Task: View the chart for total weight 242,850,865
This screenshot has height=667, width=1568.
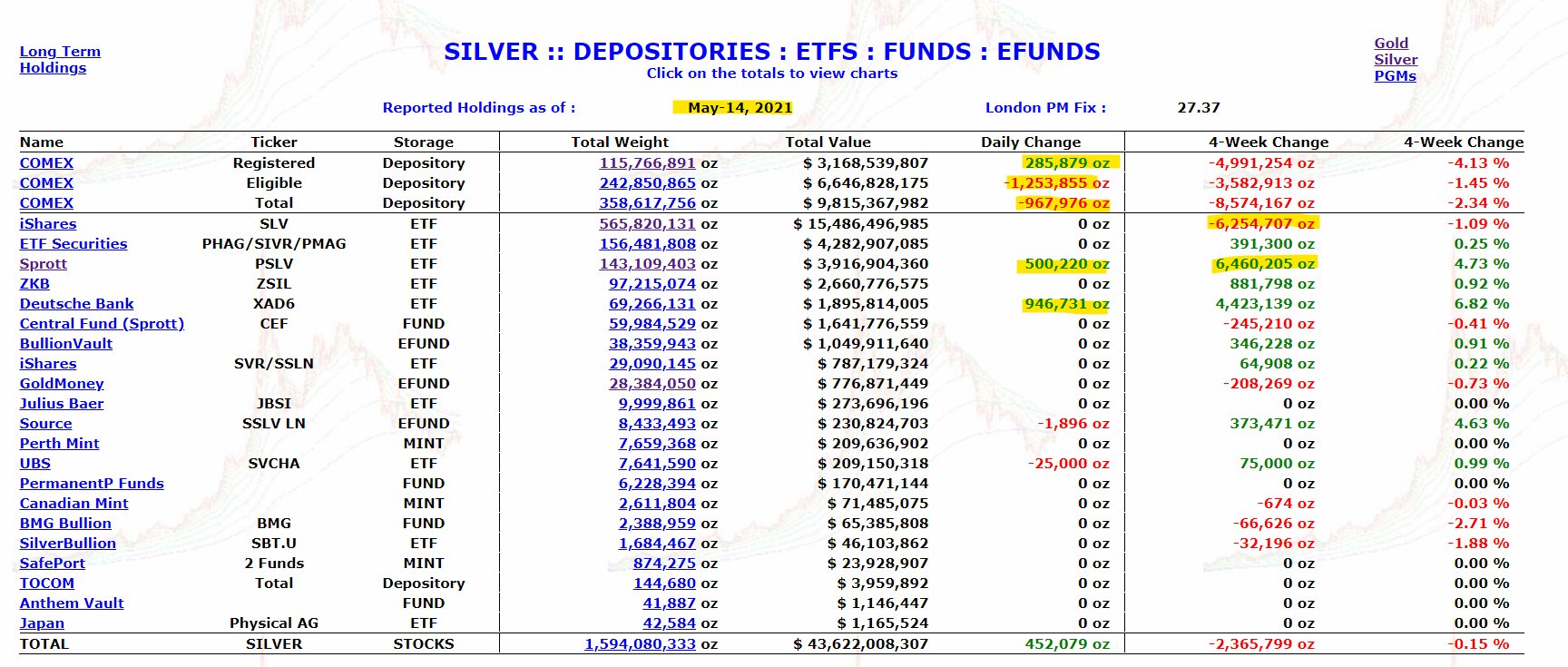Action: point(647,182)
